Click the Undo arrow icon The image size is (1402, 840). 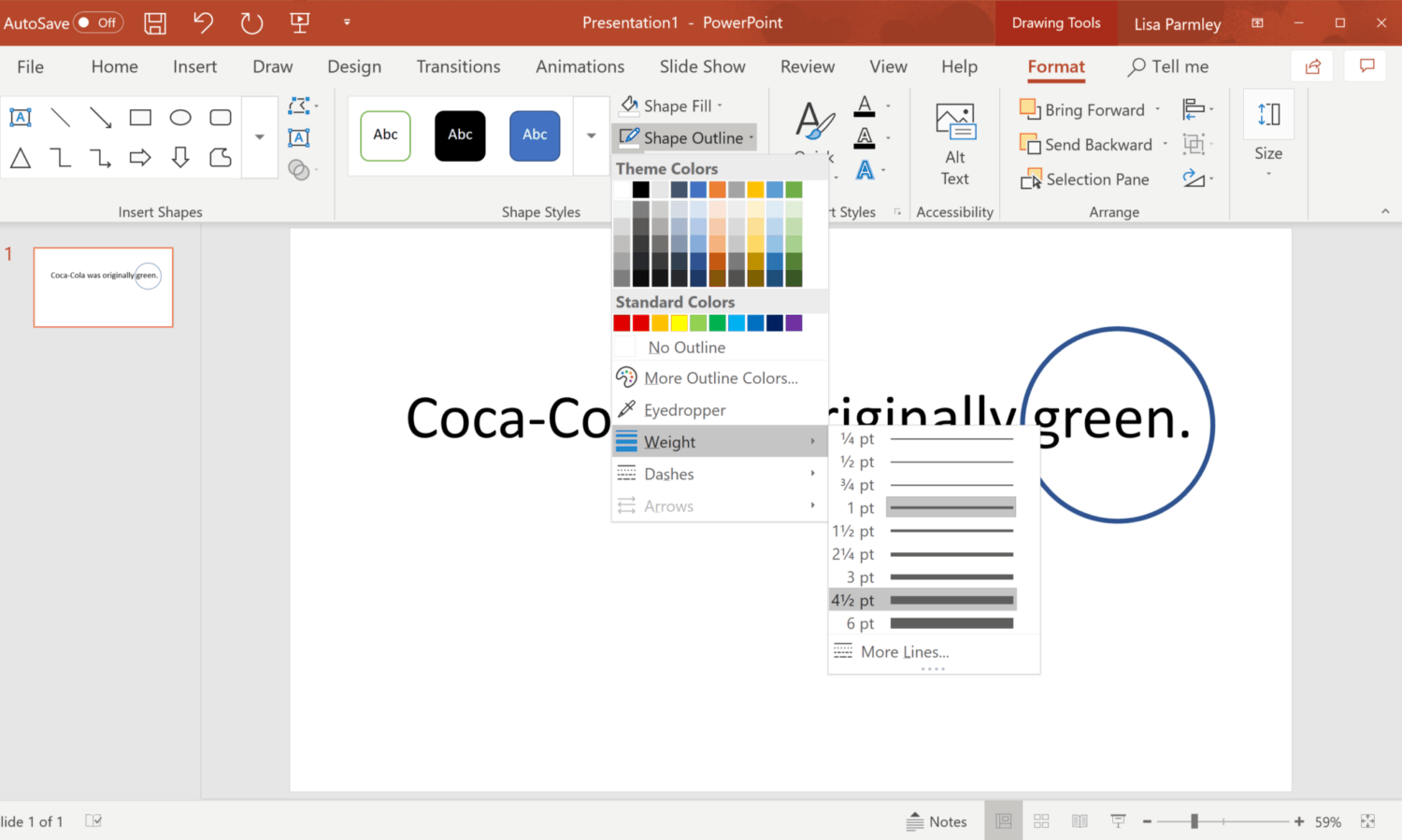pos(204,22)
